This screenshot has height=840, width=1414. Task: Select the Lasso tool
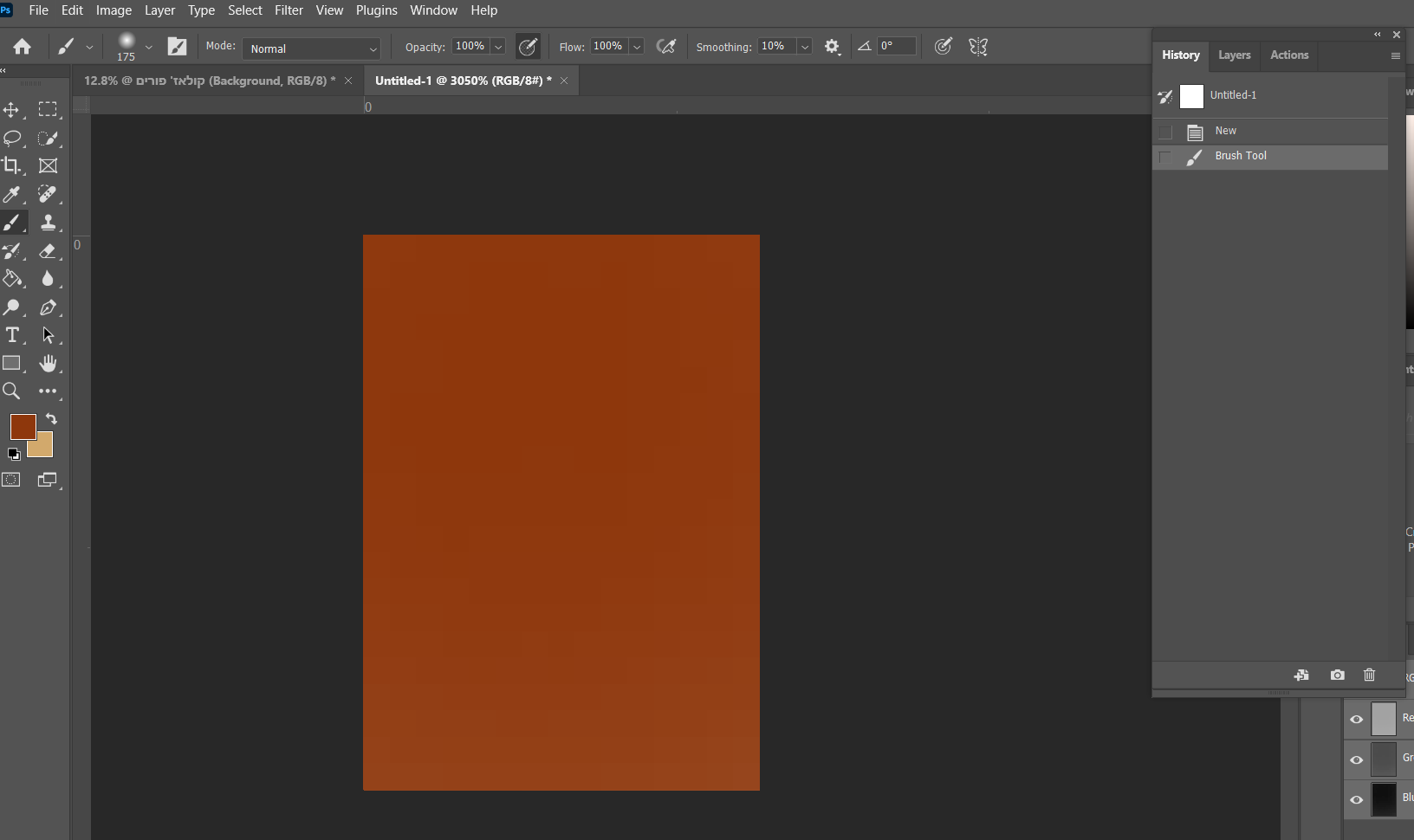click(12, 139)
